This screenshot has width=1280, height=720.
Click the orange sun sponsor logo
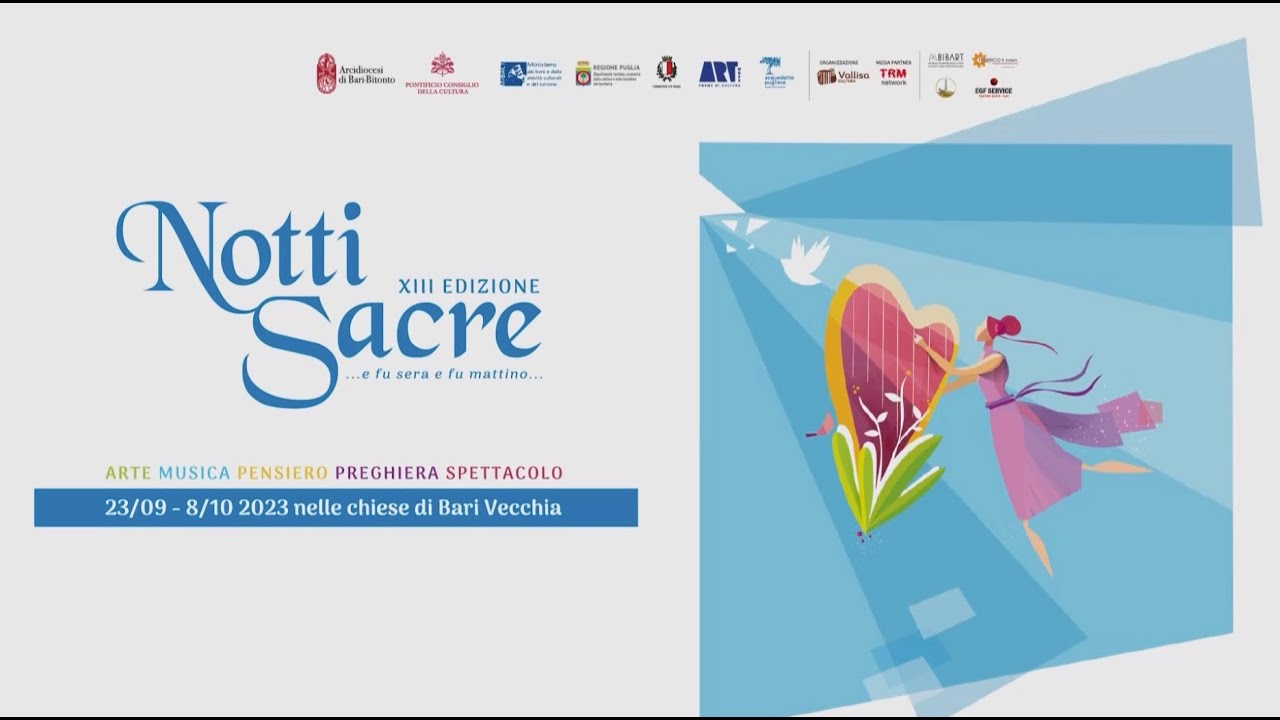pos(994,60)
